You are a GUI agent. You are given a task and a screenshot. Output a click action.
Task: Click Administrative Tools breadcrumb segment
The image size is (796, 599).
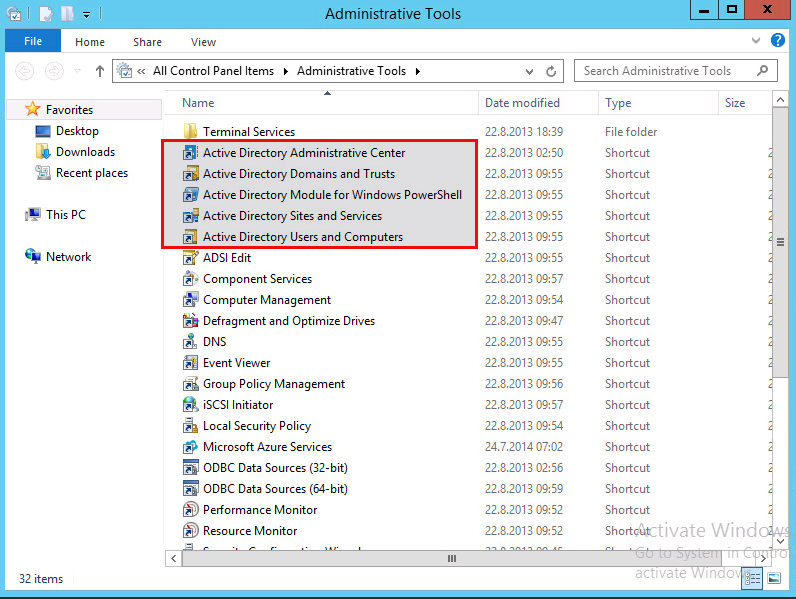coord(351,71)
